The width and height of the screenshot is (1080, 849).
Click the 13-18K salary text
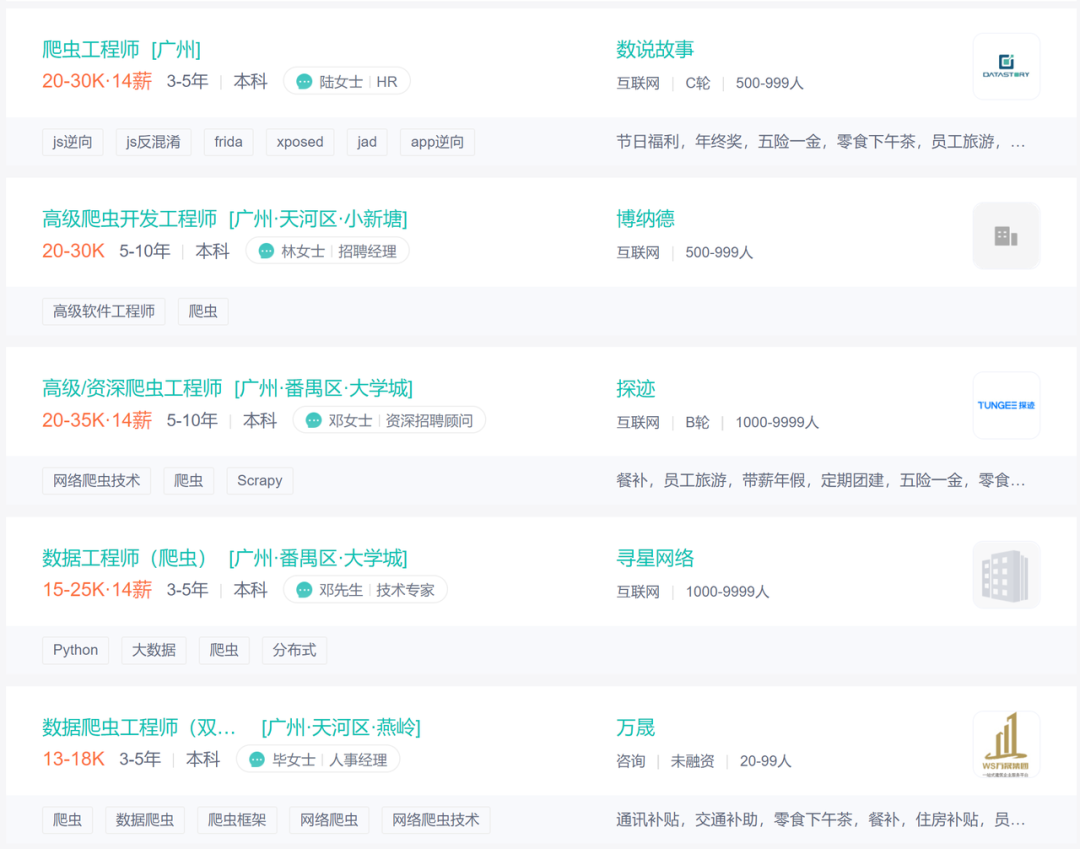coord(74,759)
